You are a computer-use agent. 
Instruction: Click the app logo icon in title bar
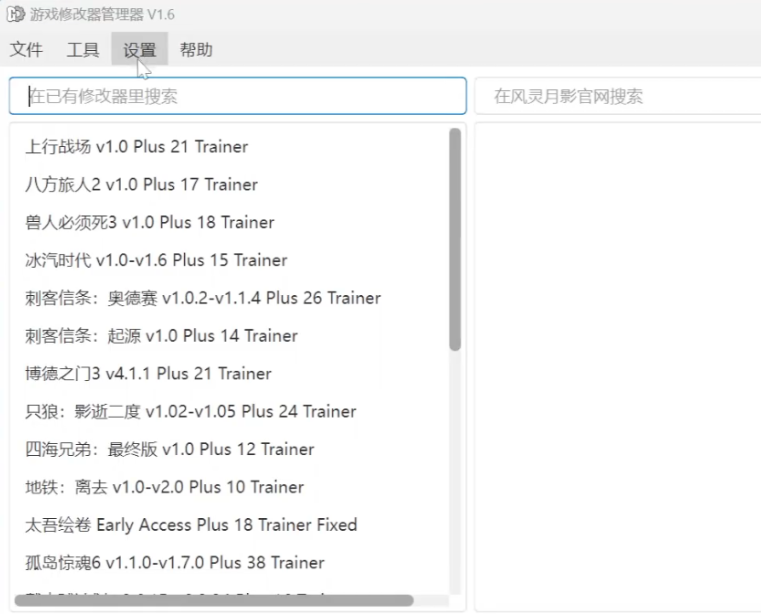click(16, 14)
